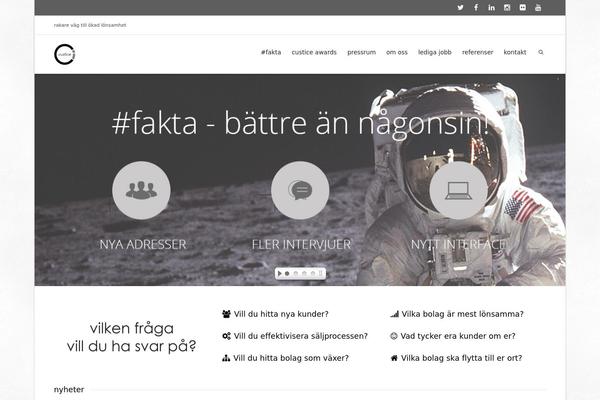Click the laptop circle icon

tap(458, 190)
